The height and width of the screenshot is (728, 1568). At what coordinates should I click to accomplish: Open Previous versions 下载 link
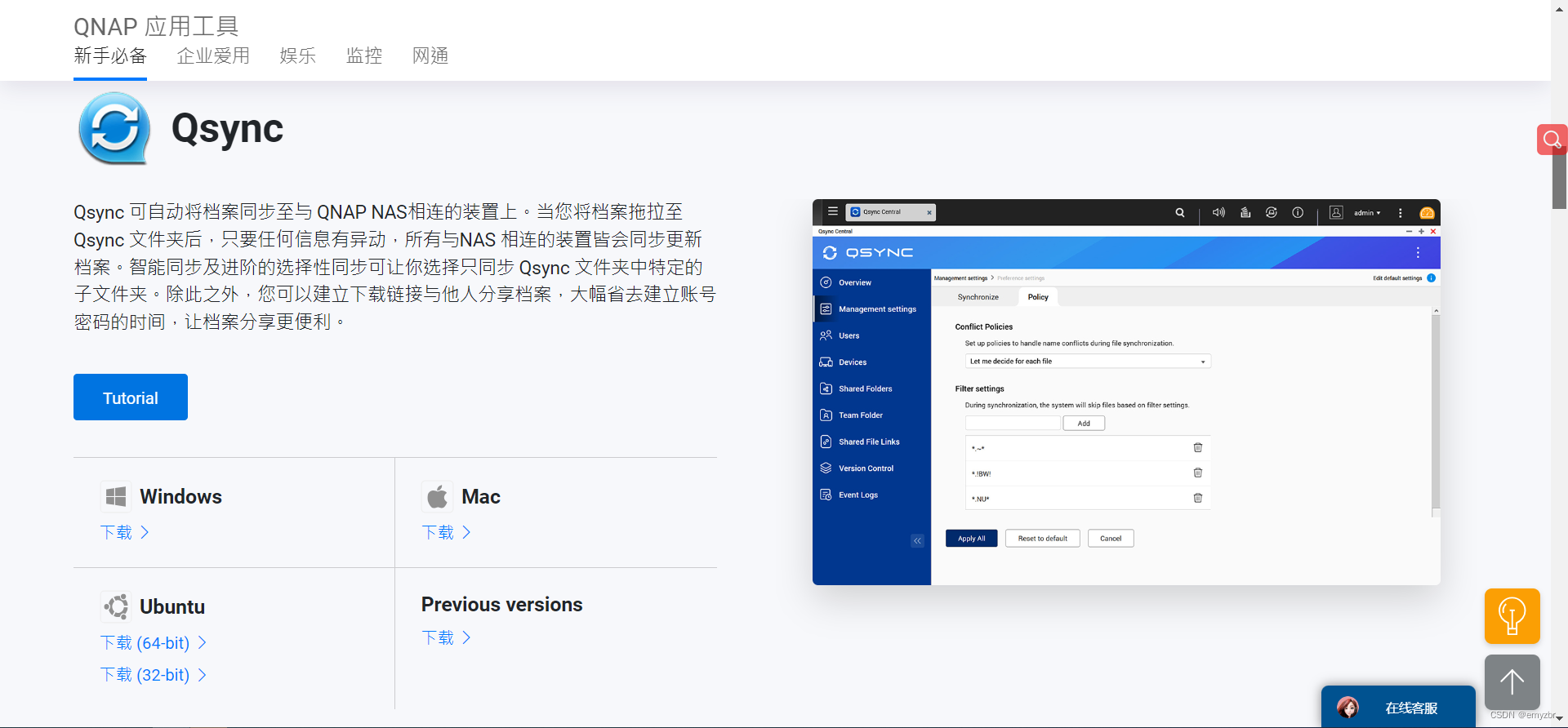click(x=446, y=637)
